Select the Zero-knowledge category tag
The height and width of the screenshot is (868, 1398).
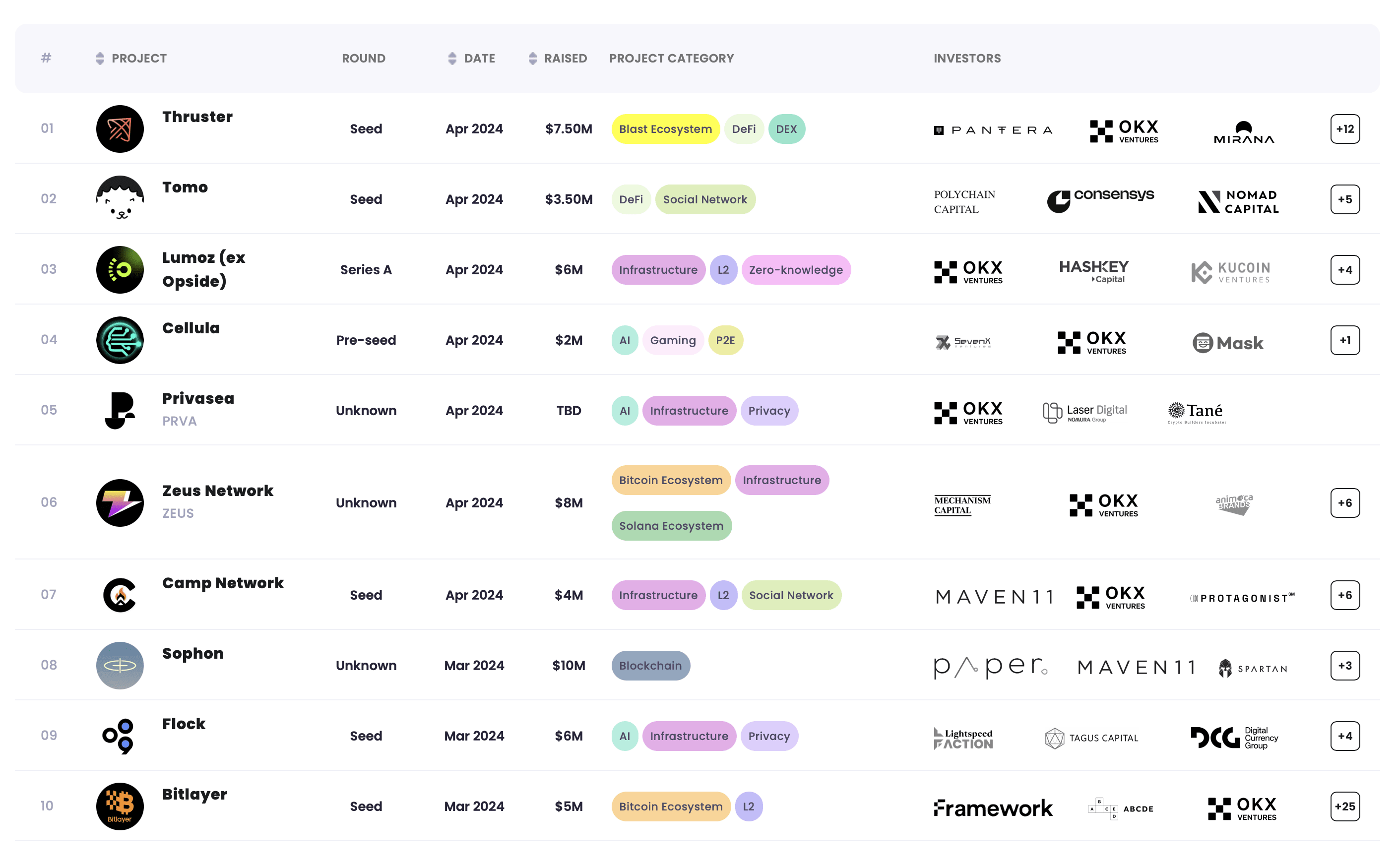click(795, 270)
